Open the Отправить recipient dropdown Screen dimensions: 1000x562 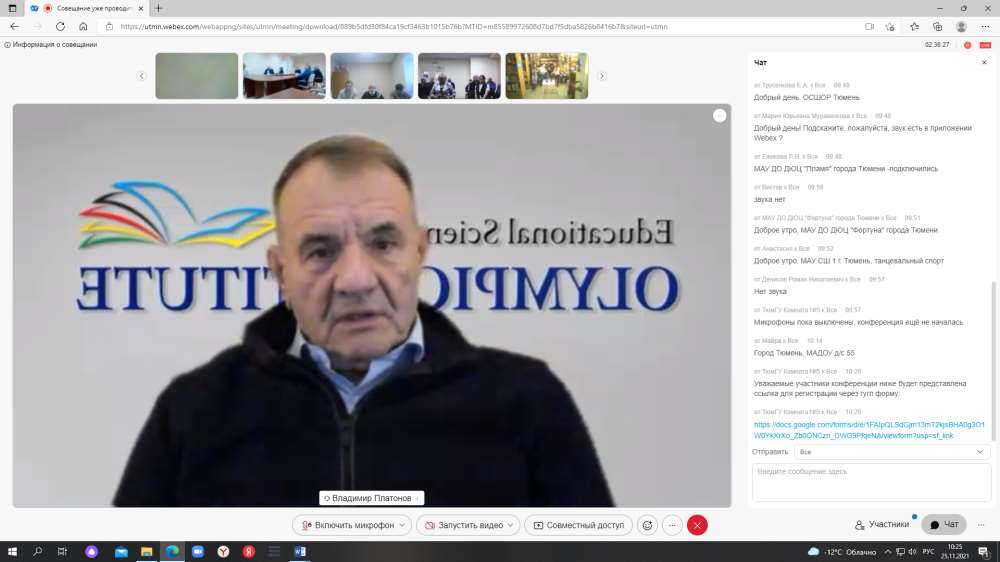(x=892, y=452)
